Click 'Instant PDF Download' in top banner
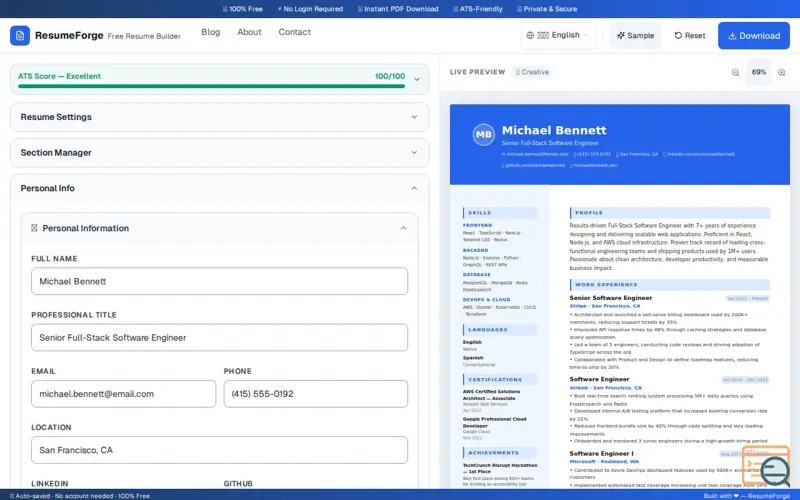Image resolution: width=800 pixels, height=500 pixels. pyautogui.click(x=398, y=9)
